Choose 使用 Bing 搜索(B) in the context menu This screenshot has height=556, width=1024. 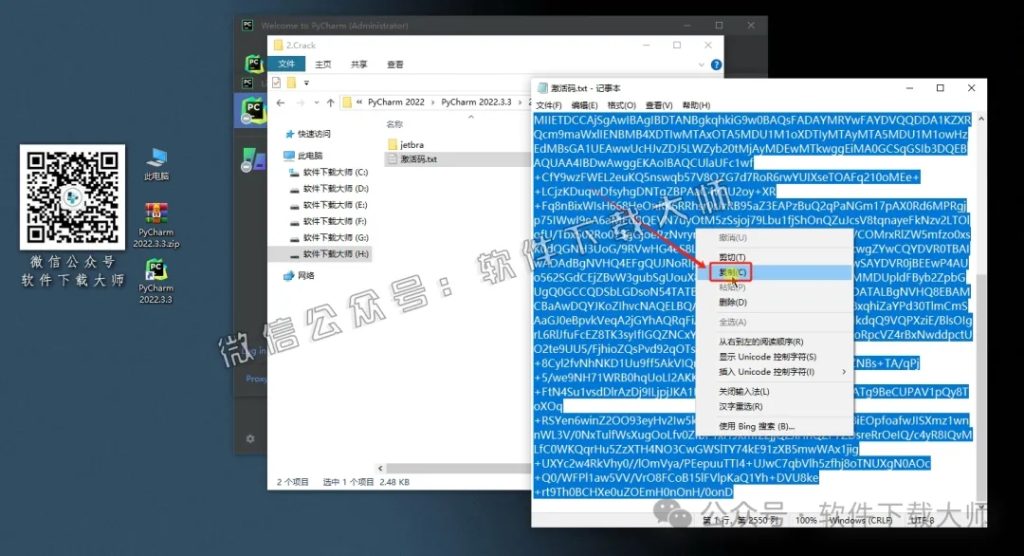tap(775, 426)
